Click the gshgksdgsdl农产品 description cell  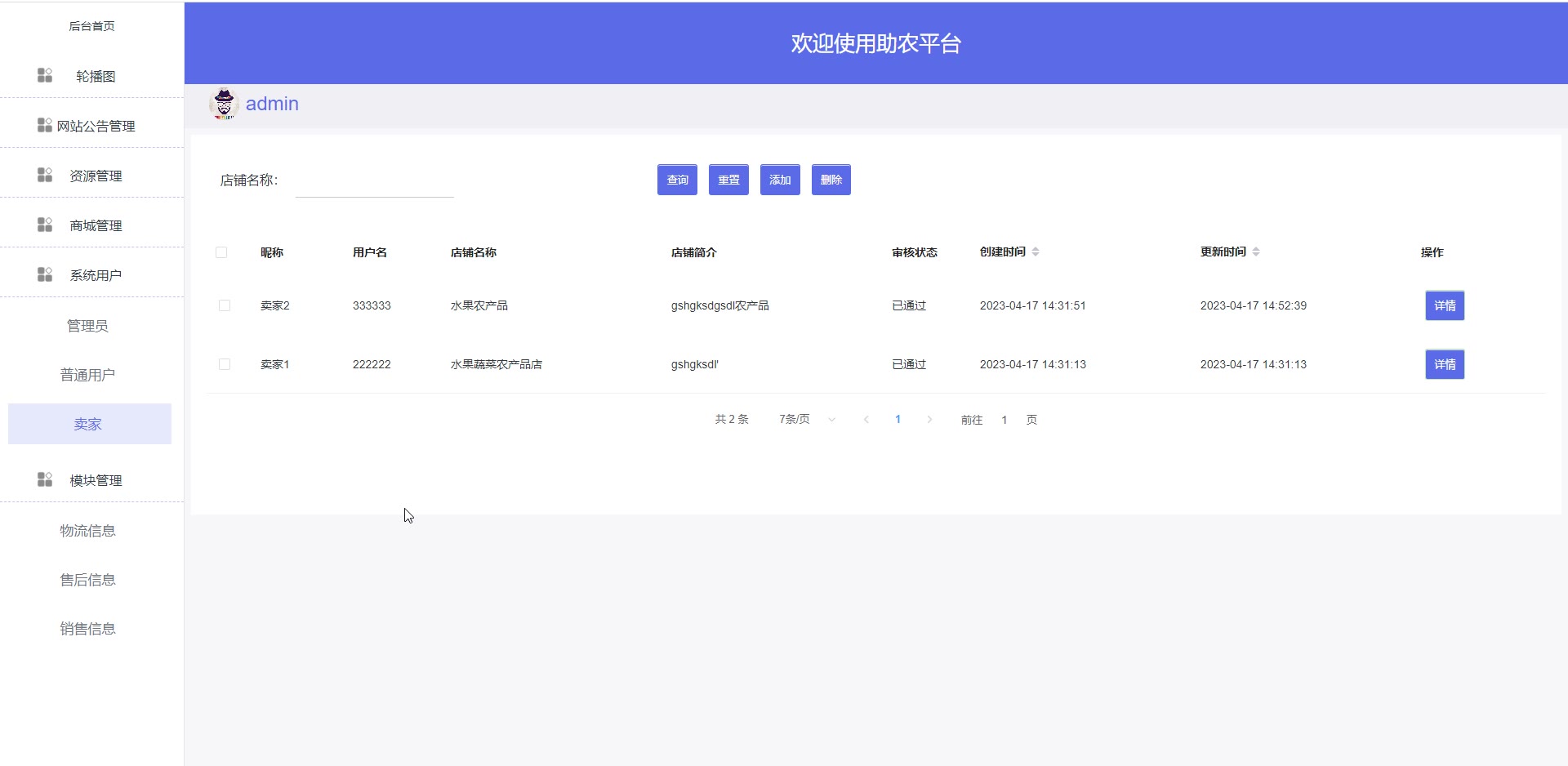point(720,305)
